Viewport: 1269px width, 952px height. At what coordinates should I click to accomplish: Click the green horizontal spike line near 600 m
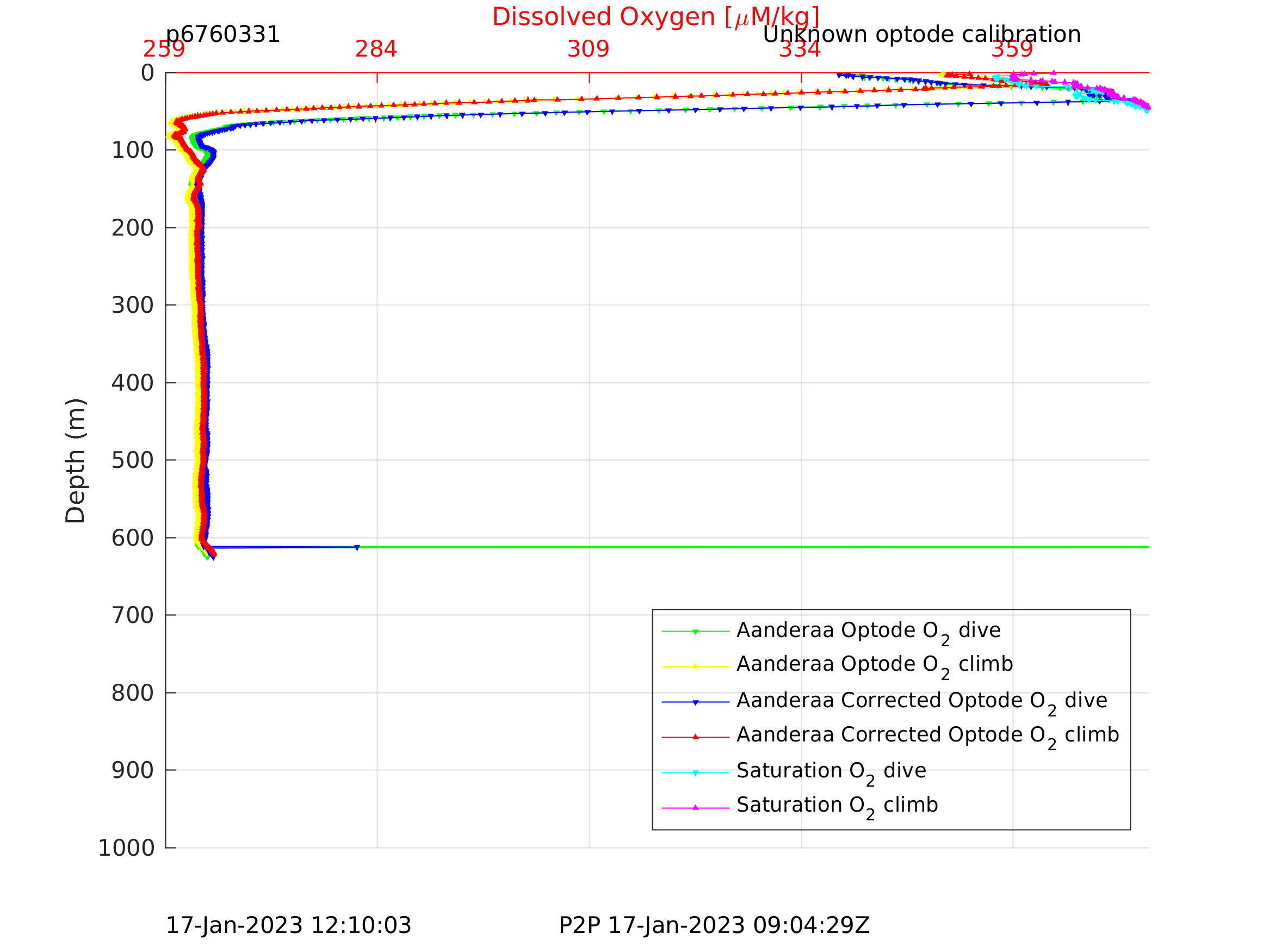pyautogui.click(x=746, y=547)
